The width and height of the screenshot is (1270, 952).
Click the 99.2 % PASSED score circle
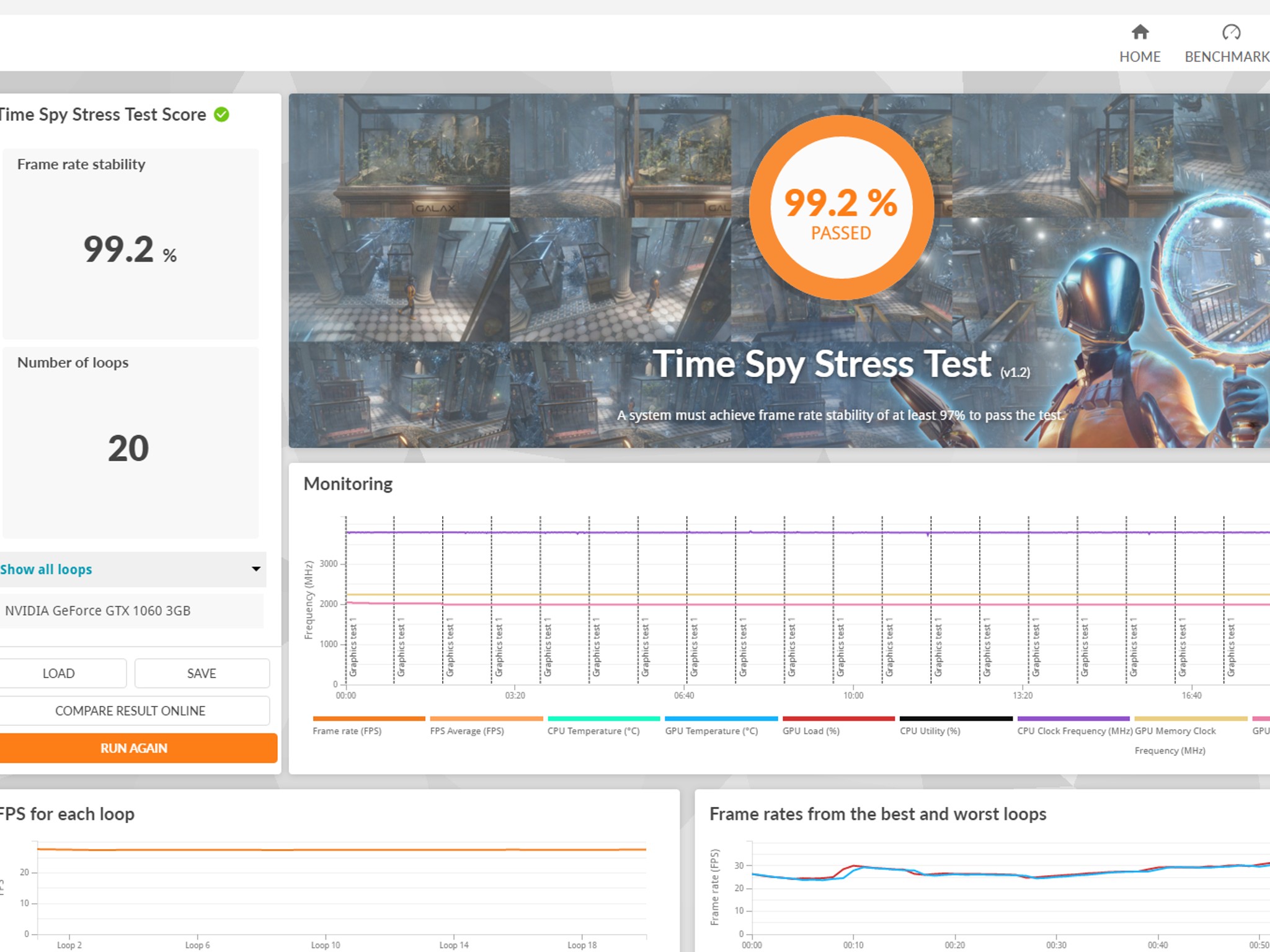click(841, 208)
